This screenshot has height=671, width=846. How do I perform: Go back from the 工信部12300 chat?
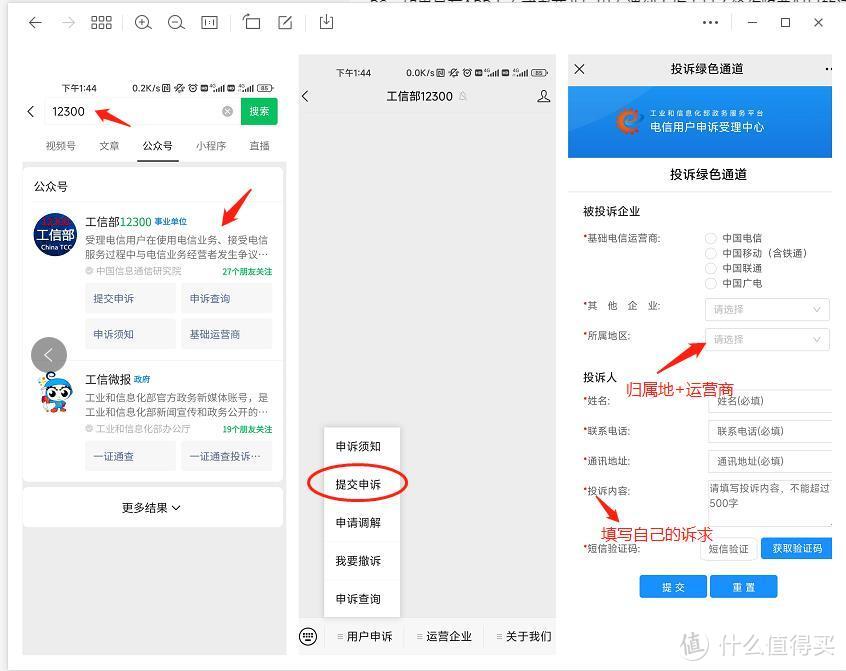305,97
